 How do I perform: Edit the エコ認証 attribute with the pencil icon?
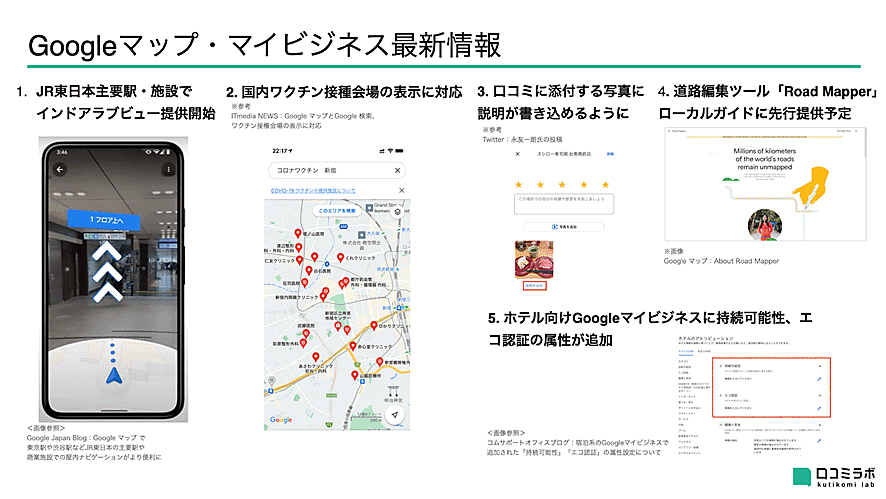[x=820, y=409]
